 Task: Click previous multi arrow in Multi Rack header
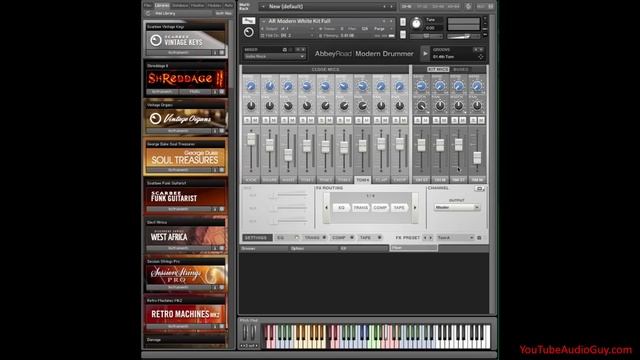(x=384, y=7)
